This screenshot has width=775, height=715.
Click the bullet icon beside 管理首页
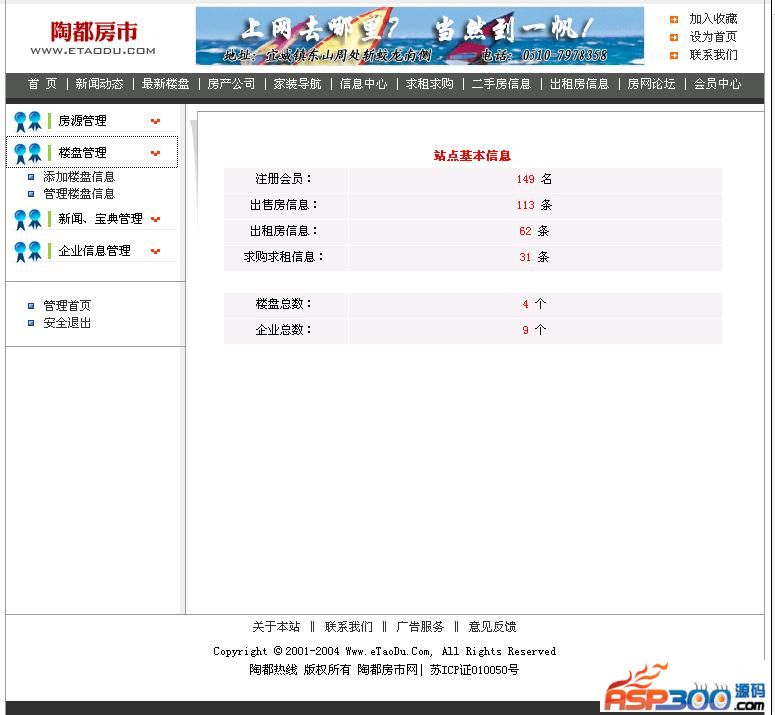pyautogui.click(x=31, y=306)
